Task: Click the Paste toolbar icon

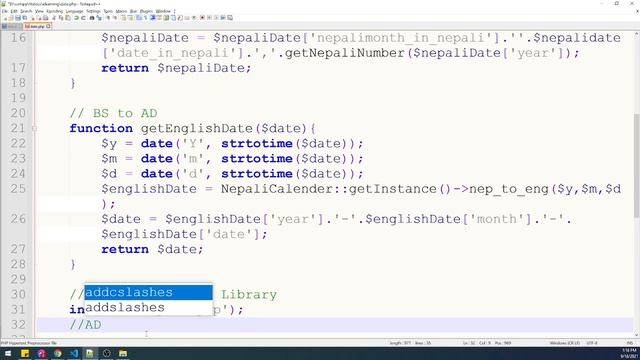Action: point(68,18)
